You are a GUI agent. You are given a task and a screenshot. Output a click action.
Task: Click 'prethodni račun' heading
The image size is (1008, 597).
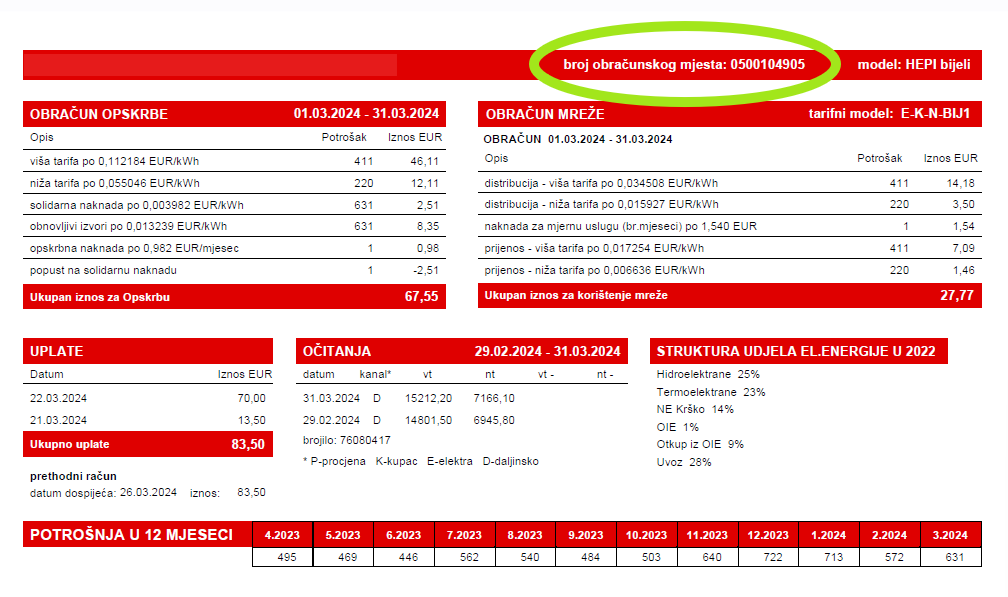point(73,476)
